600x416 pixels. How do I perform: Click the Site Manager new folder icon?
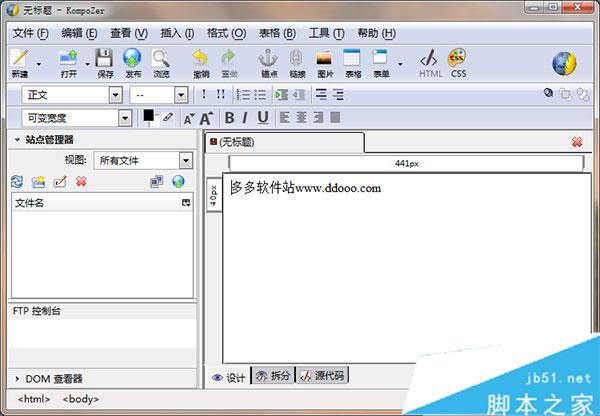[x=38, y=181]
